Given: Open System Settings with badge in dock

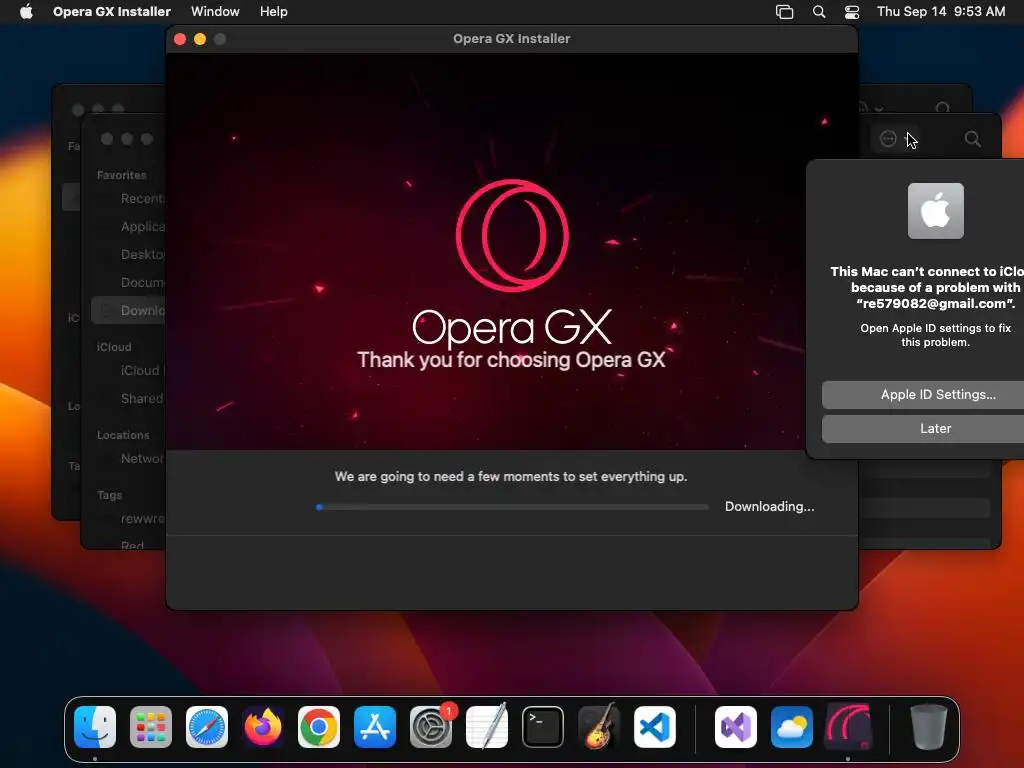Looking at the screenshot, I should pos(431,727).
